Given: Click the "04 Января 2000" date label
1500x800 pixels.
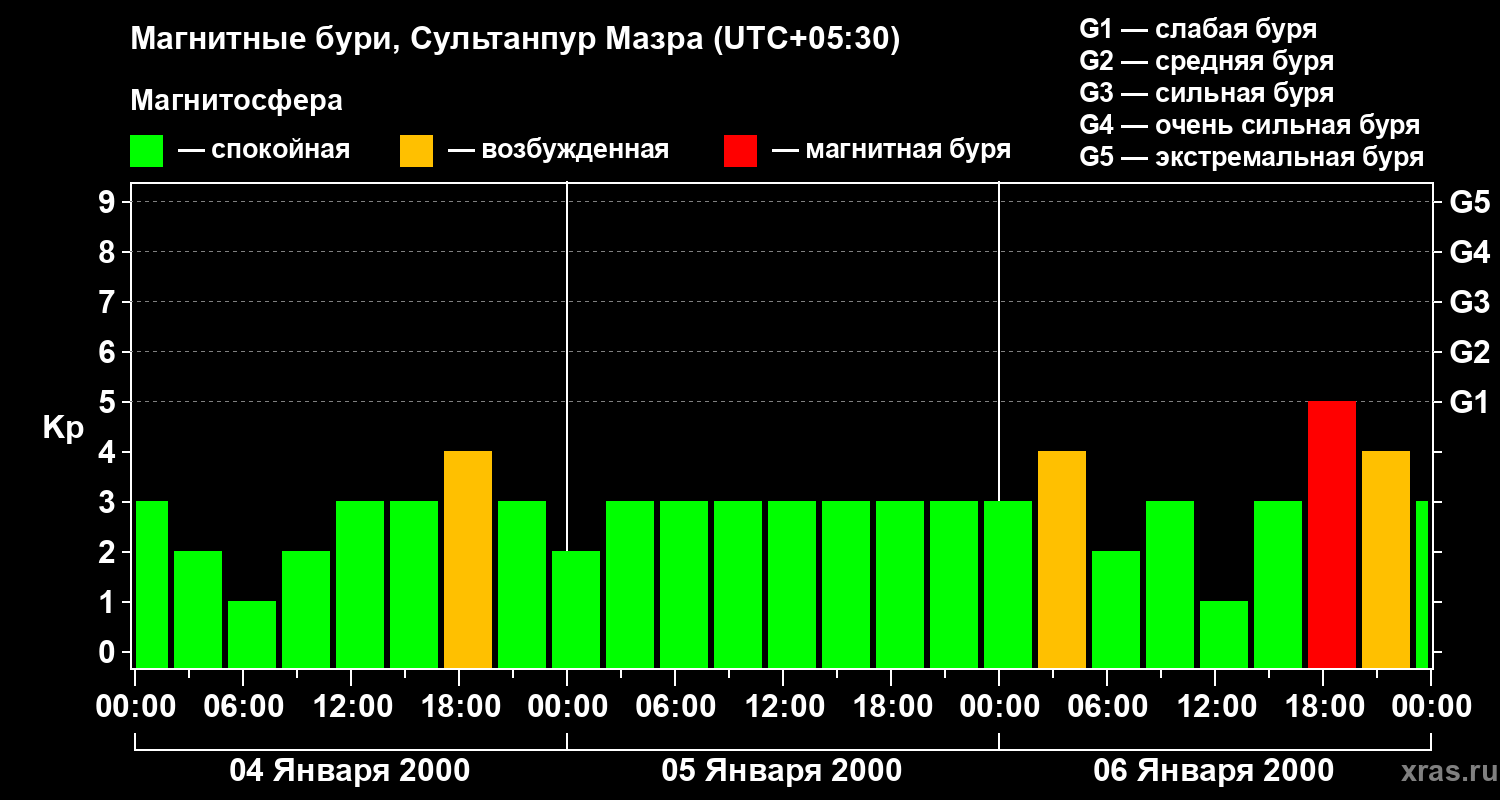Looking at the screenshot, I should (x=350, y=771).
